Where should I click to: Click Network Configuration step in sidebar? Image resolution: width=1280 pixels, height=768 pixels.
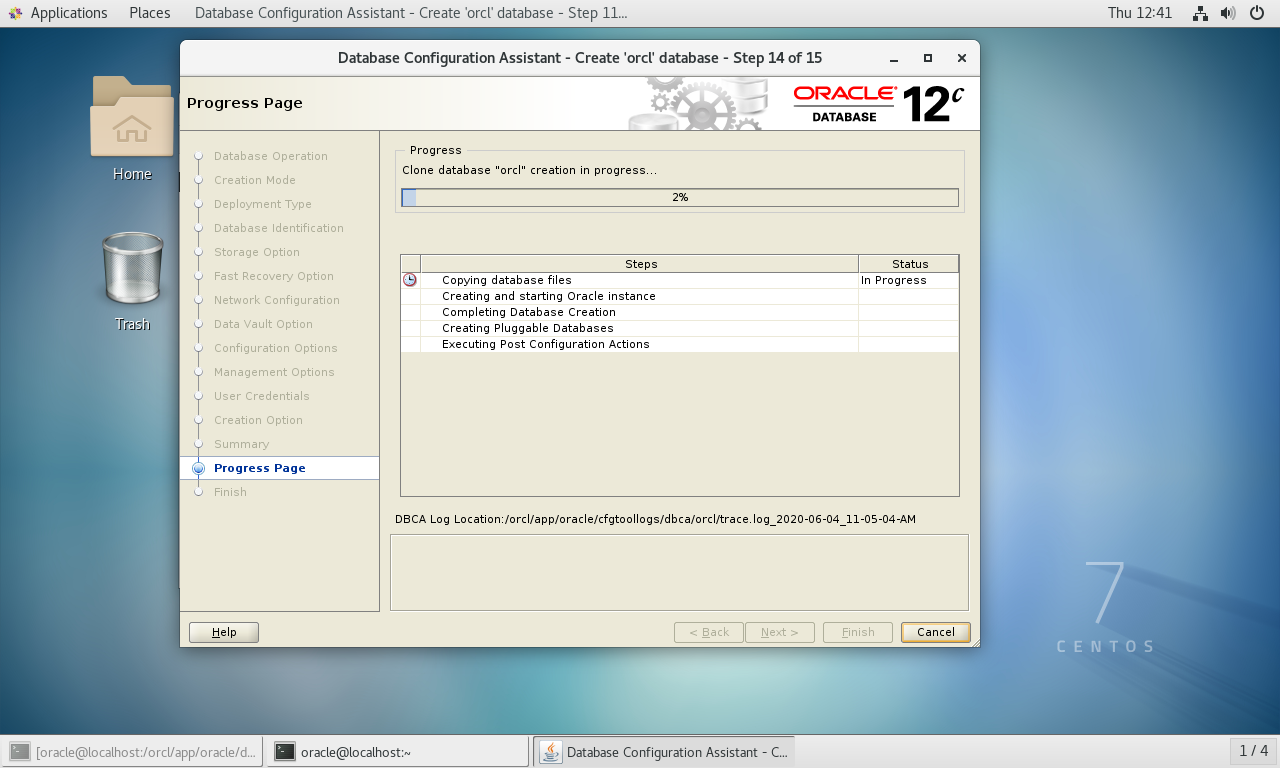coord(277,300)
